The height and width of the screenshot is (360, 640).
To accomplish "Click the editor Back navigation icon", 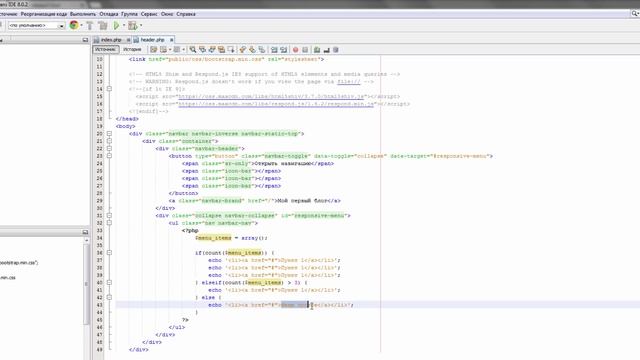I will [163, 50].
